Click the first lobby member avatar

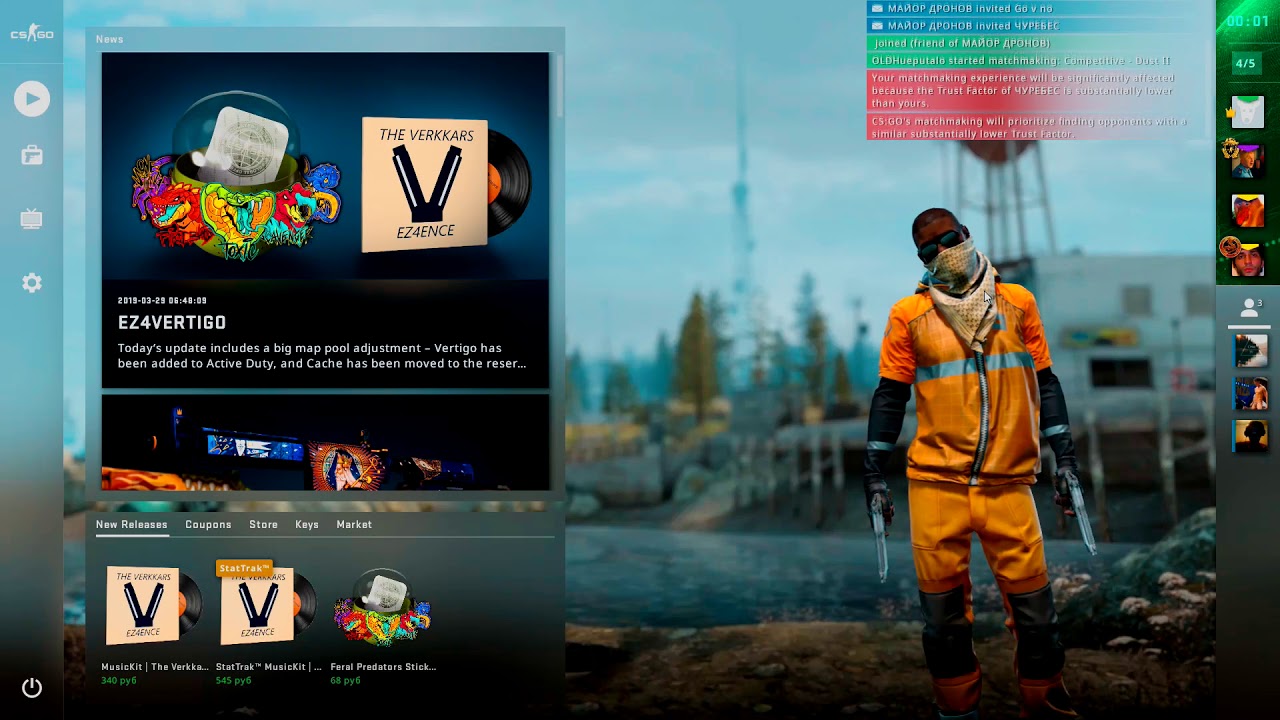pyautogui.click(x=1247, y=111)
